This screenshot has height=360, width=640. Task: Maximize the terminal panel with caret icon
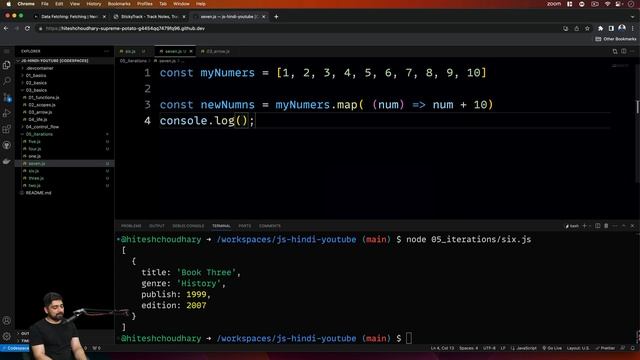pos(624,226)
